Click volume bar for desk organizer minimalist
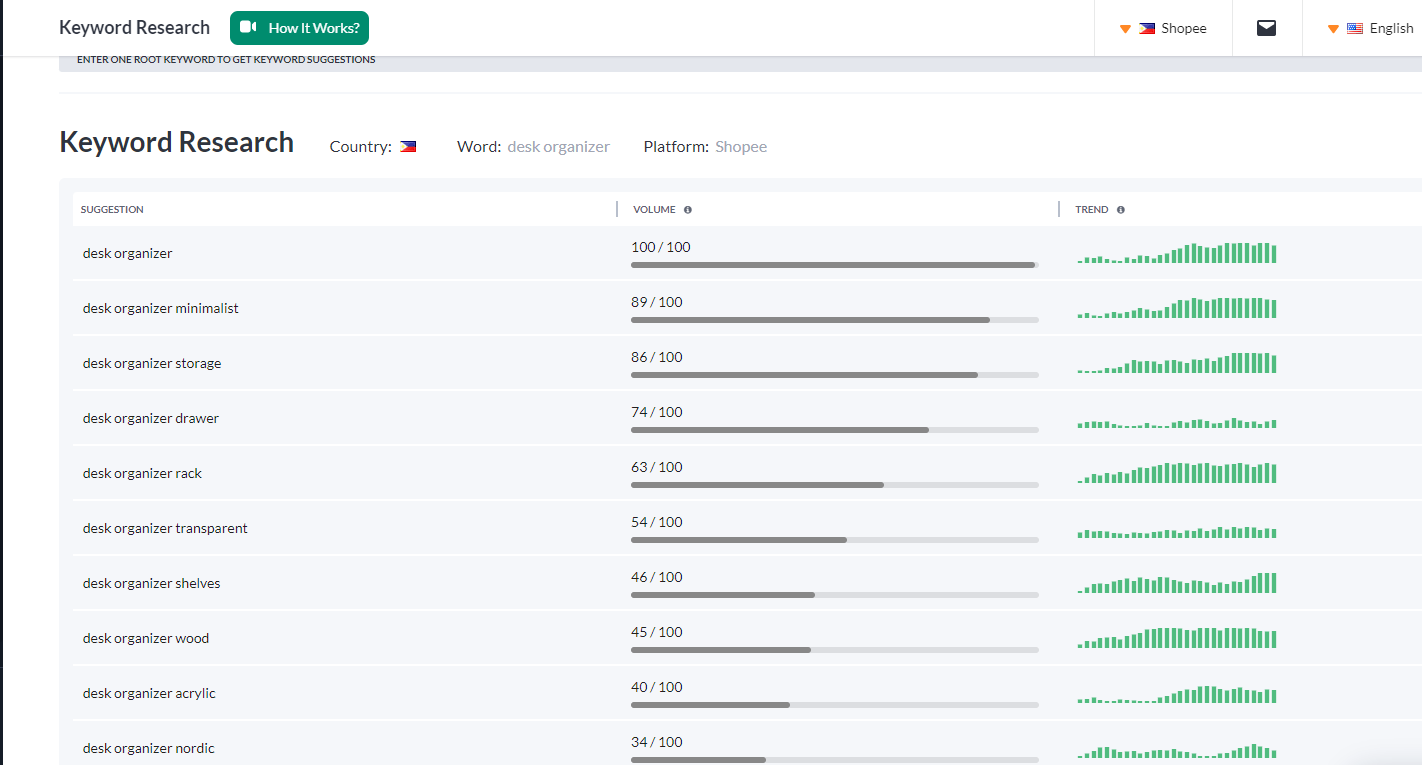 [835, 320]
